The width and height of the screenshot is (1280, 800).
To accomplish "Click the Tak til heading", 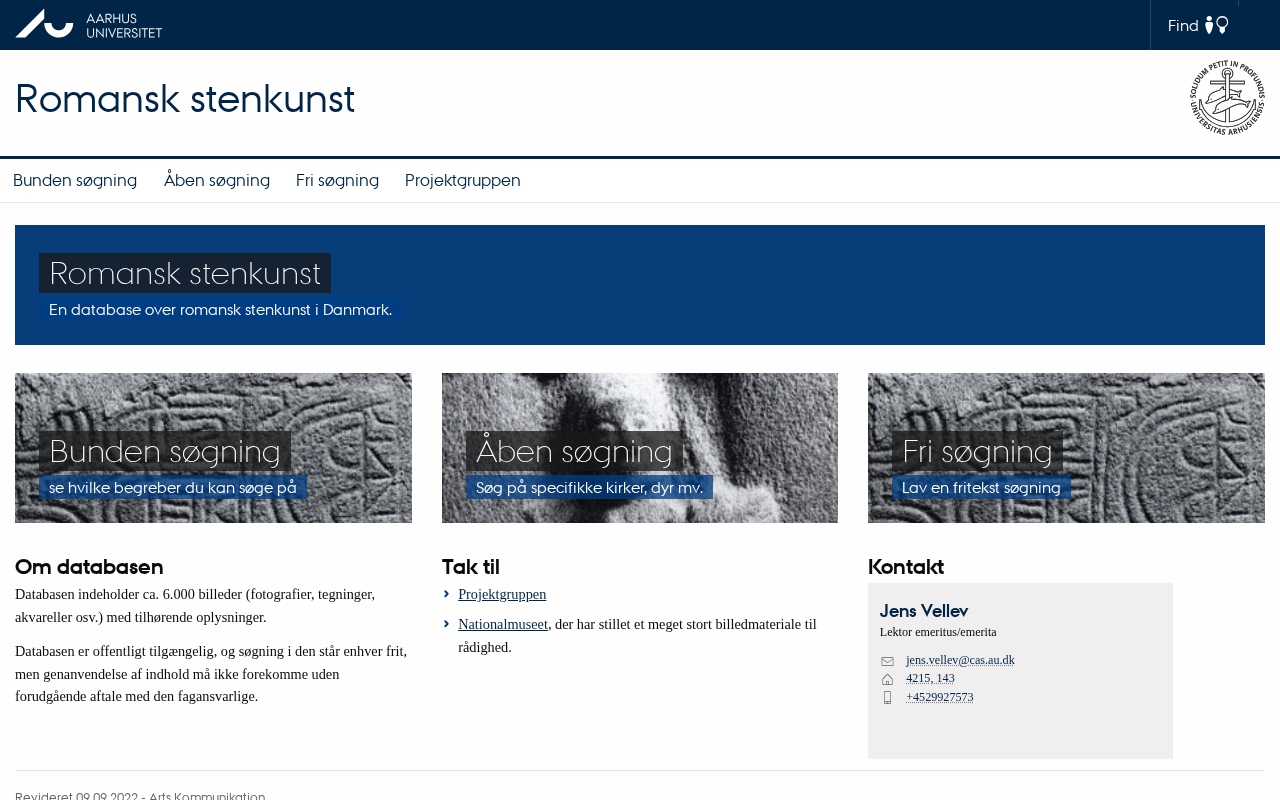I will [x=470, y=567].
